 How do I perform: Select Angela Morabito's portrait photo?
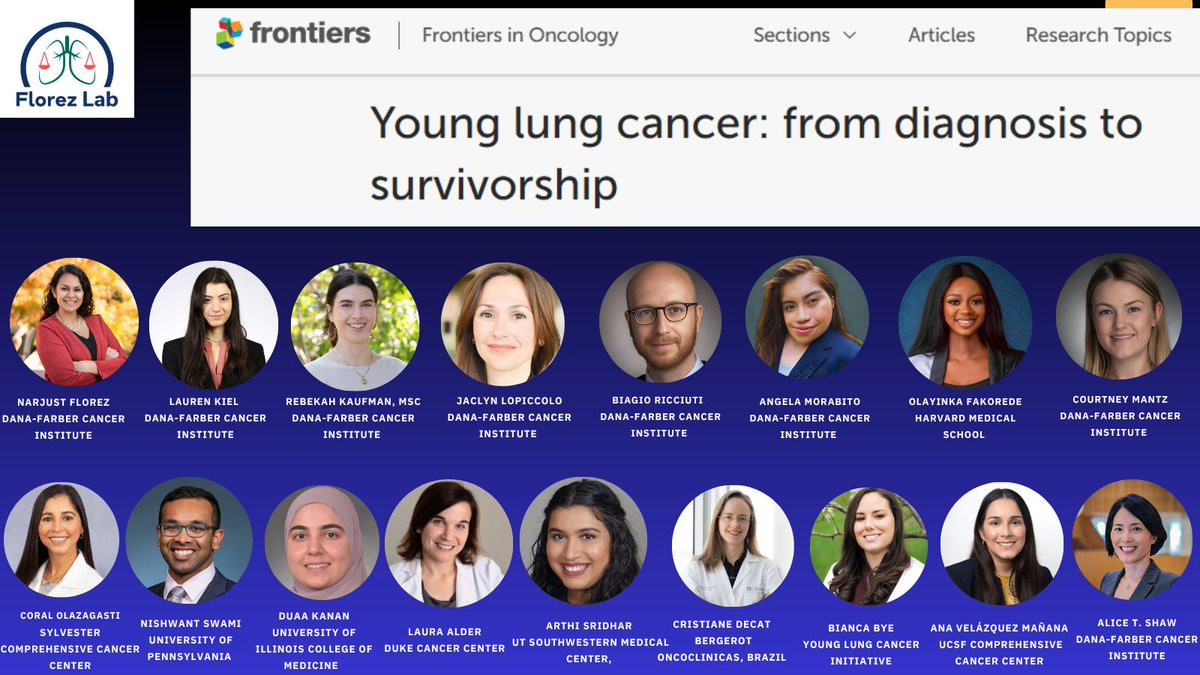tap(807, 318)
